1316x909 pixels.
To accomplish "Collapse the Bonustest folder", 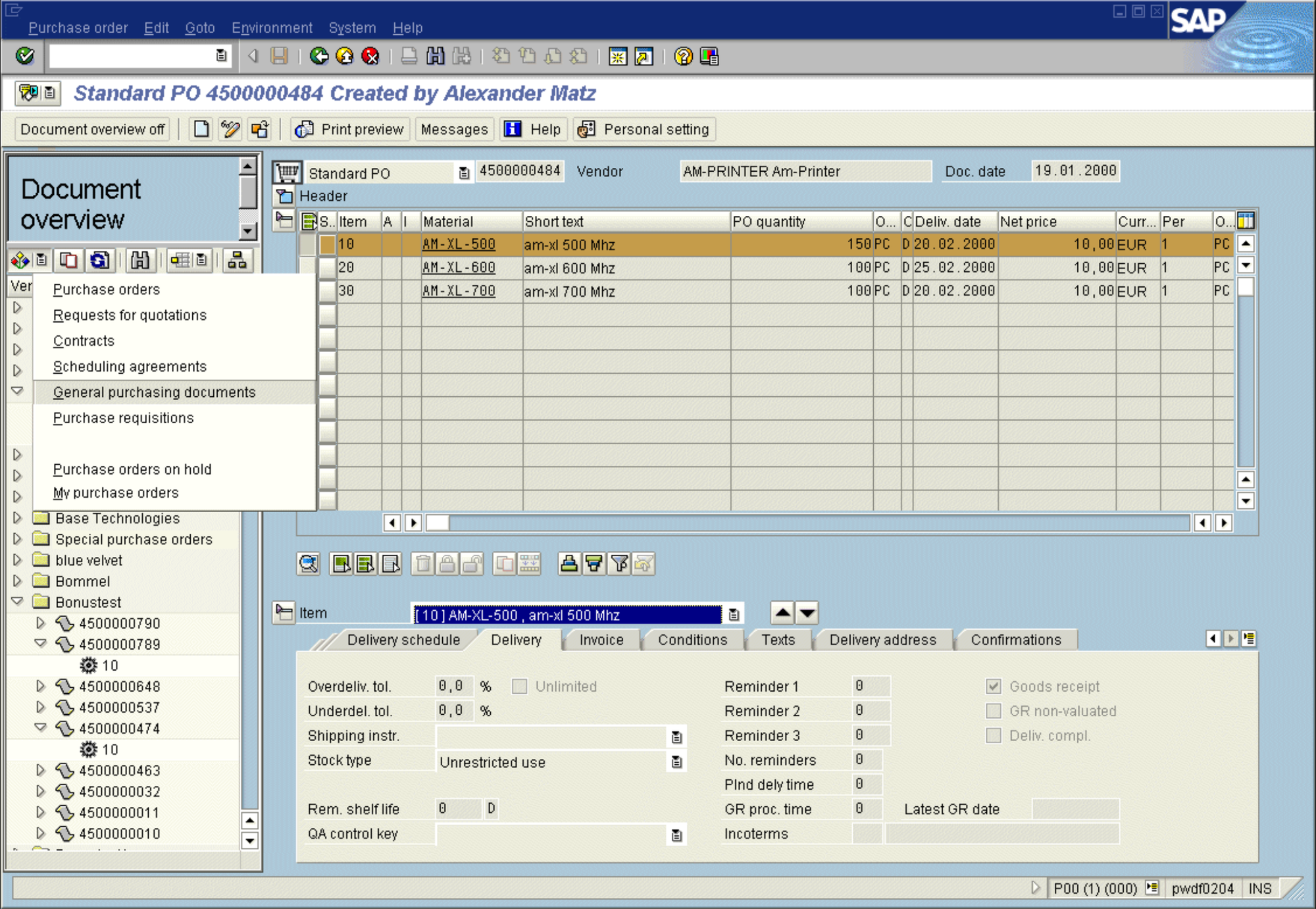I will 18,602.
